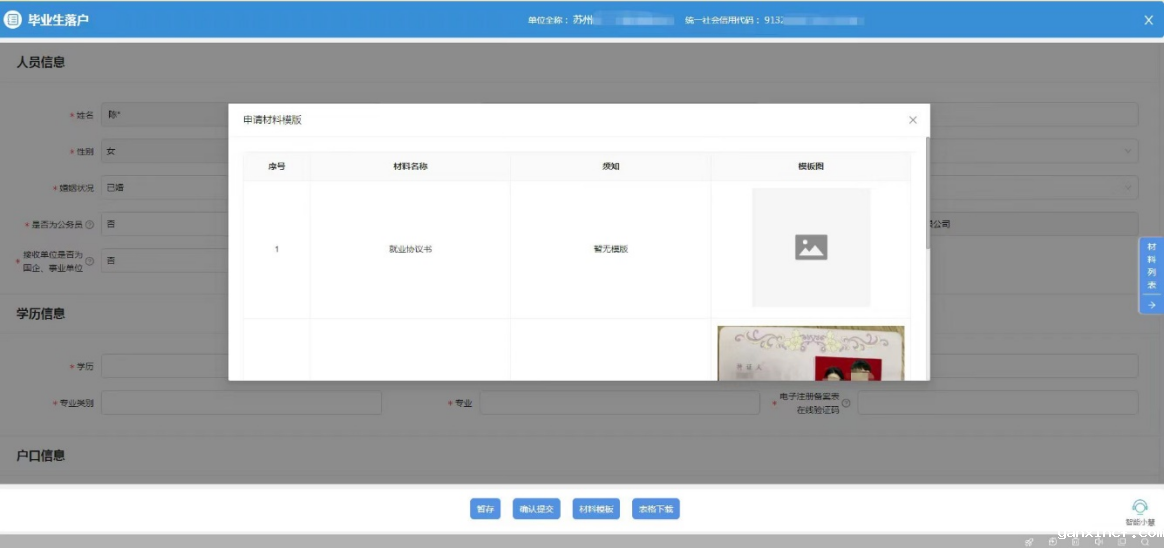Click the 专业类别 input field
Viewport: 1164px width, 549px height.
click(x=241, y=403)
